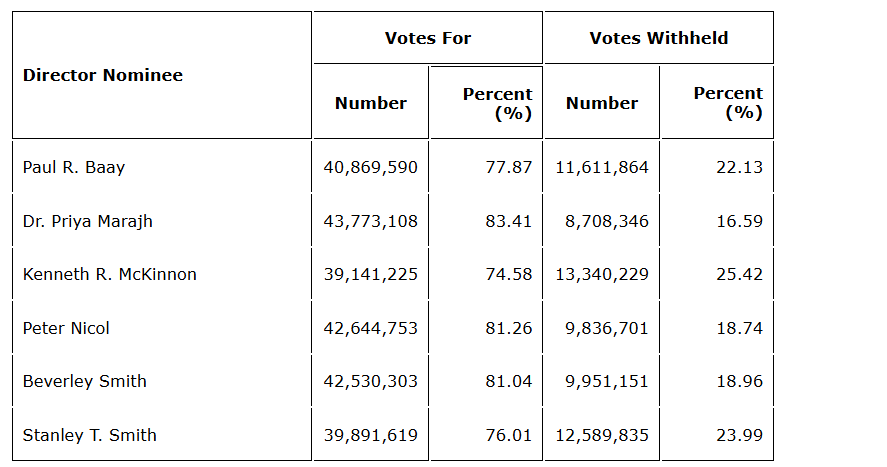Click the 40,869,590 votes for value
Image resolution: width=887 pixels, height=467 pixels.
(x=371, y=167)
